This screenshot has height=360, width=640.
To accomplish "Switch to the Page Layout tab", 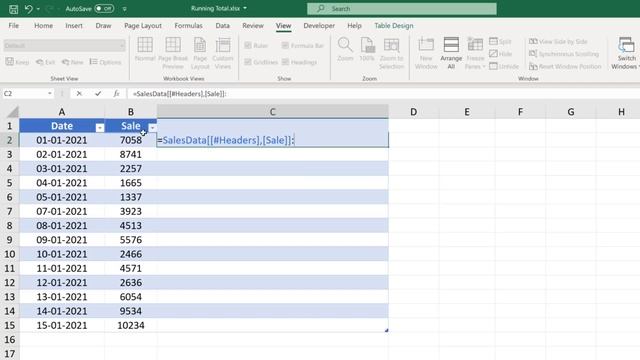I will tap(143, 25).
